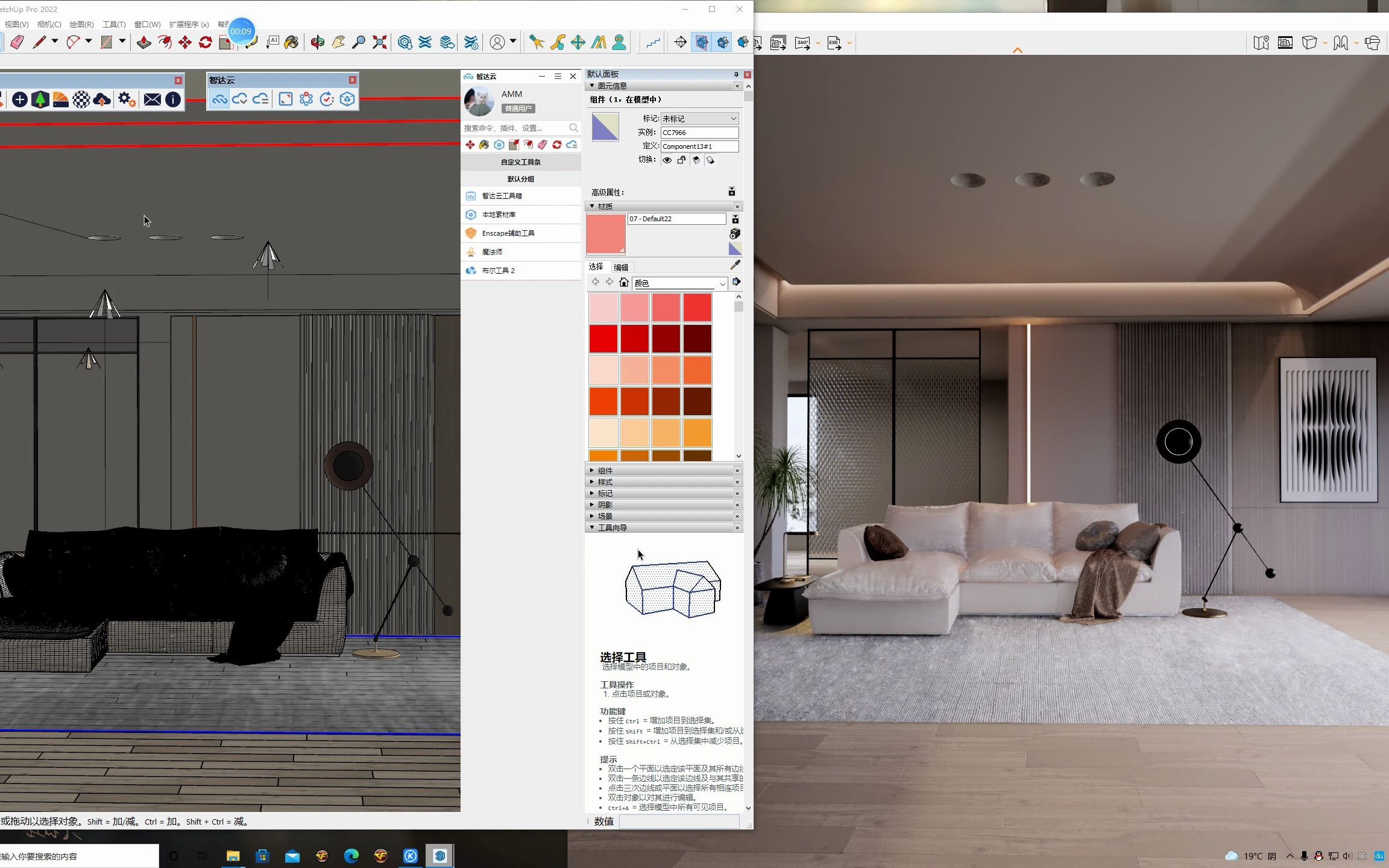
Task: Click the 3D box icon in Zhida Cloud toolbar
Action: tap(347, 99)
